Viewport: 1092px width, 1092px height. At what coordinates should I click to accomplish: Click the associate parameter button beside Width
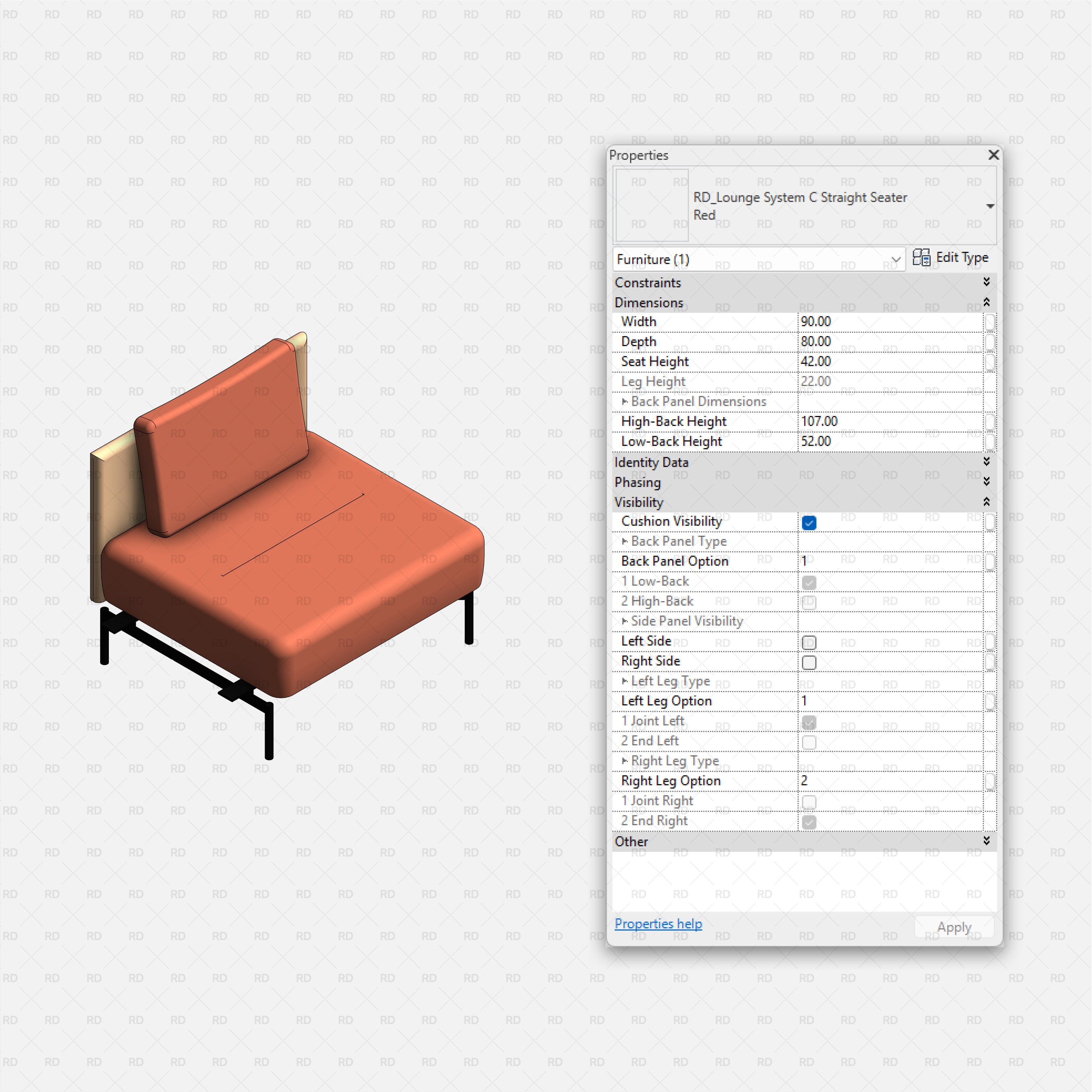coord(990,321)
